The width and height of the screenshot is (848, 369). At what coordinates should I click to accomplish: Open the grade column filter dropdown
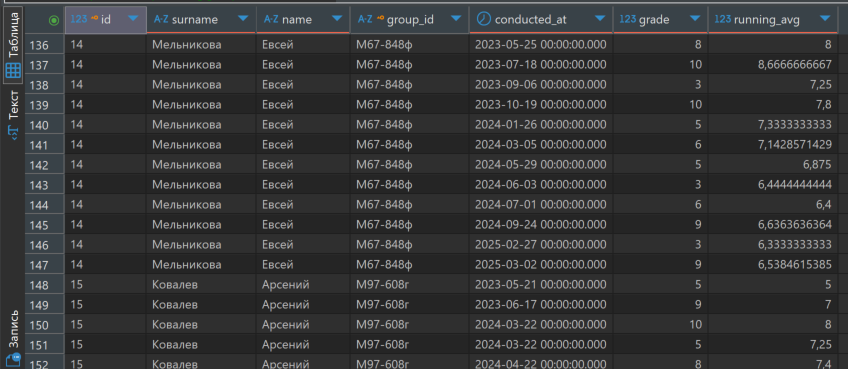[695, 19]
